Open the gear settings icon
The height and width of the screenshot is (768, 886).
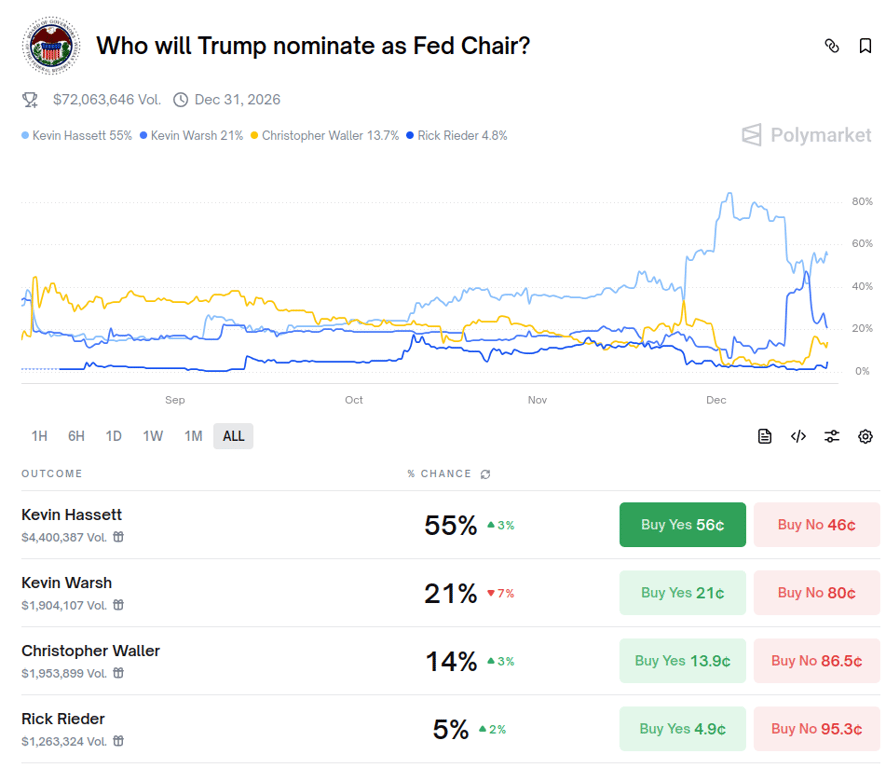tap(865, 436)
